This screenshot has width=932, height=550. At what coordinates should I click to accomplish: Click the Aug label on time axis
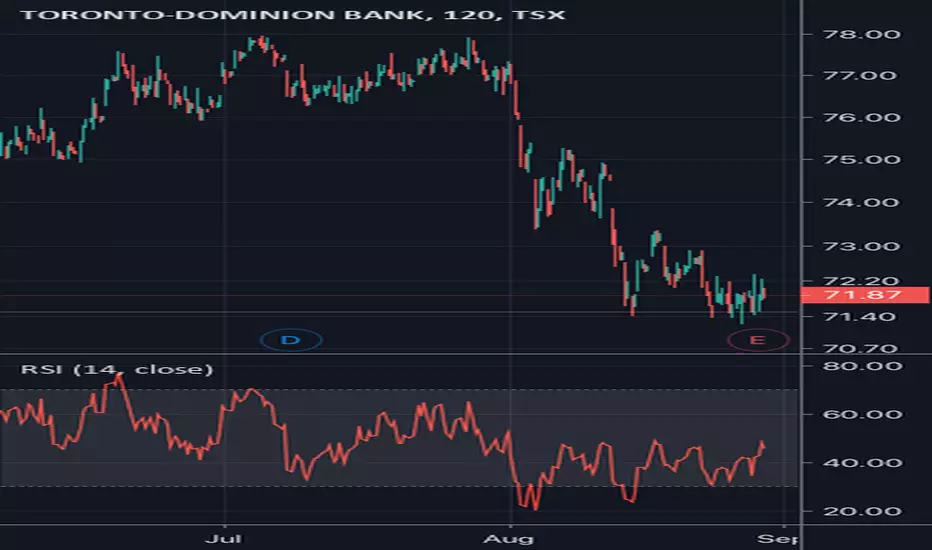pos(509,539)
